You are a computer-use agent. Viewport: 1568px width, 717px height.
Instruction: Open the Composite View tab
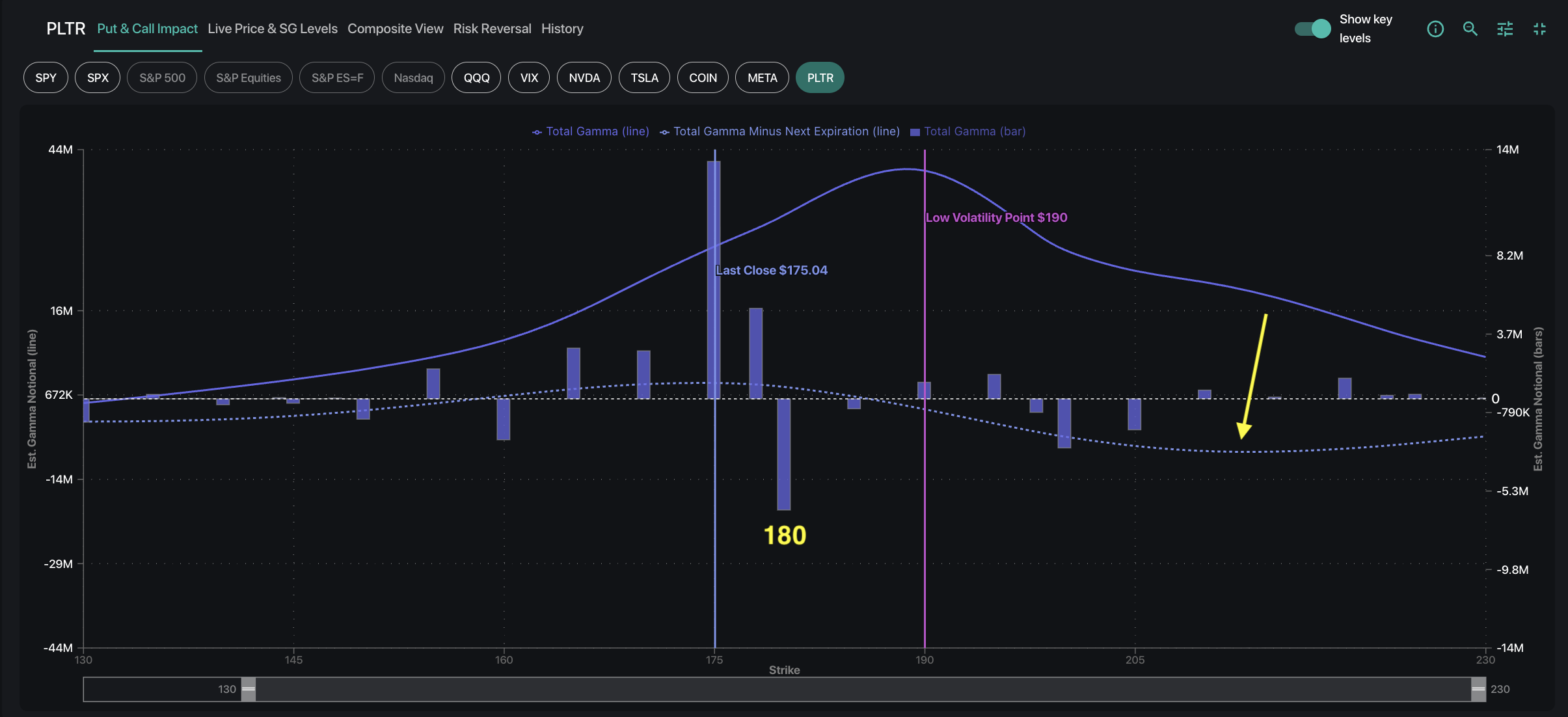click(395, 29)
